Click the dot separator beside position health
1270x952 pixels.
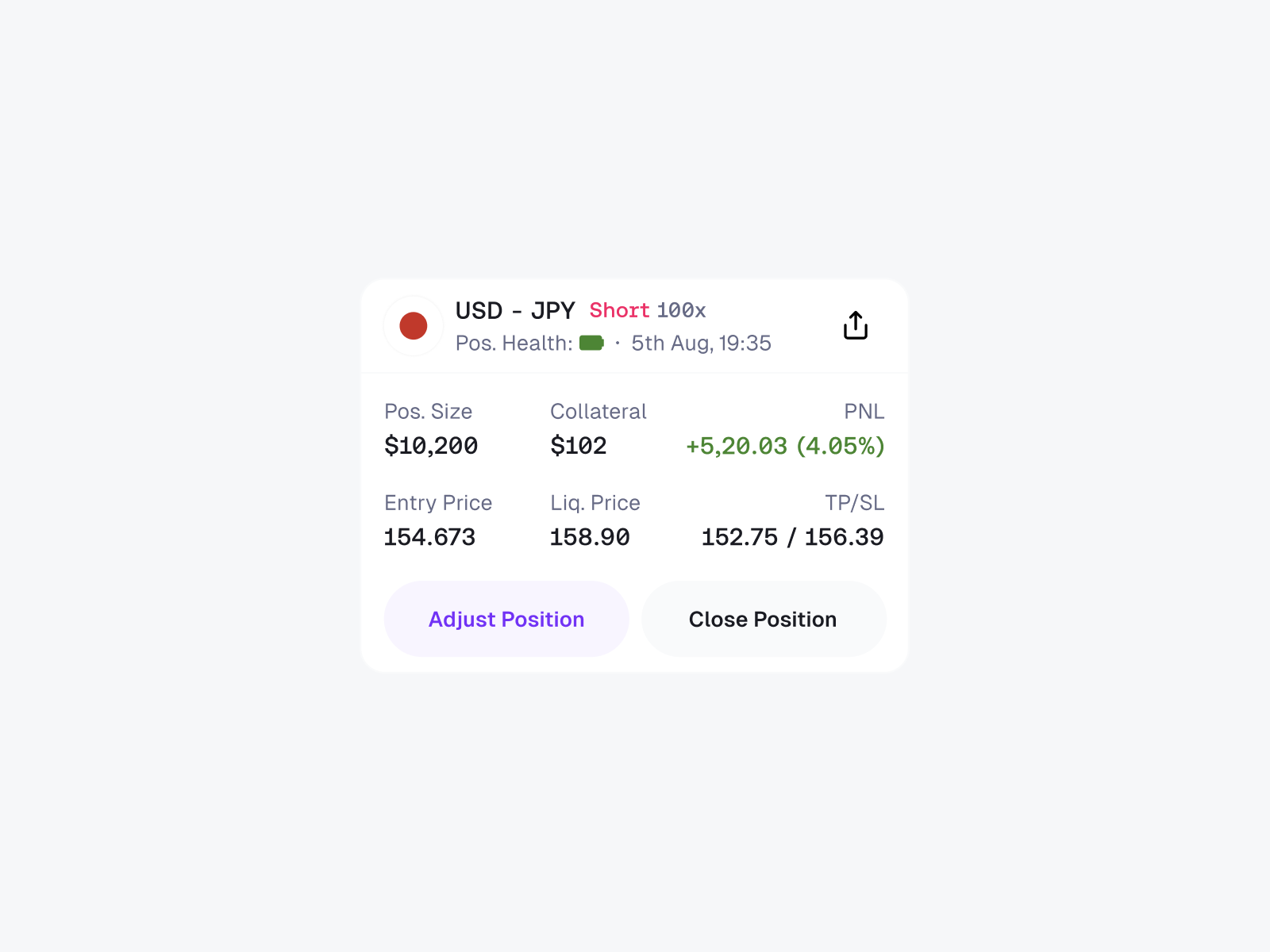tap(617, 344)
